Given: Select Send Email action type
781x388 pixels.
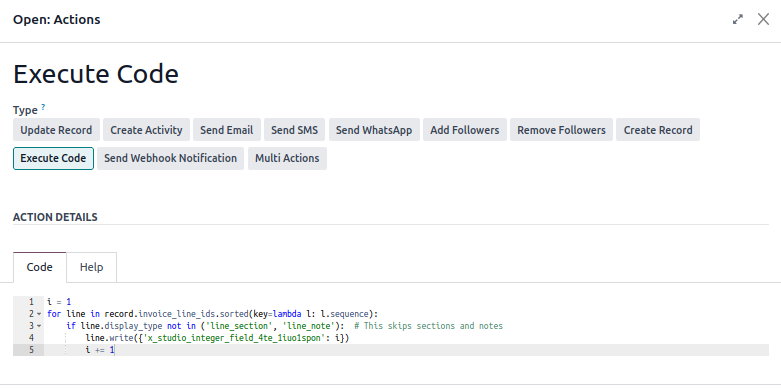Looking at the screenshot, I should click(227, 130).
